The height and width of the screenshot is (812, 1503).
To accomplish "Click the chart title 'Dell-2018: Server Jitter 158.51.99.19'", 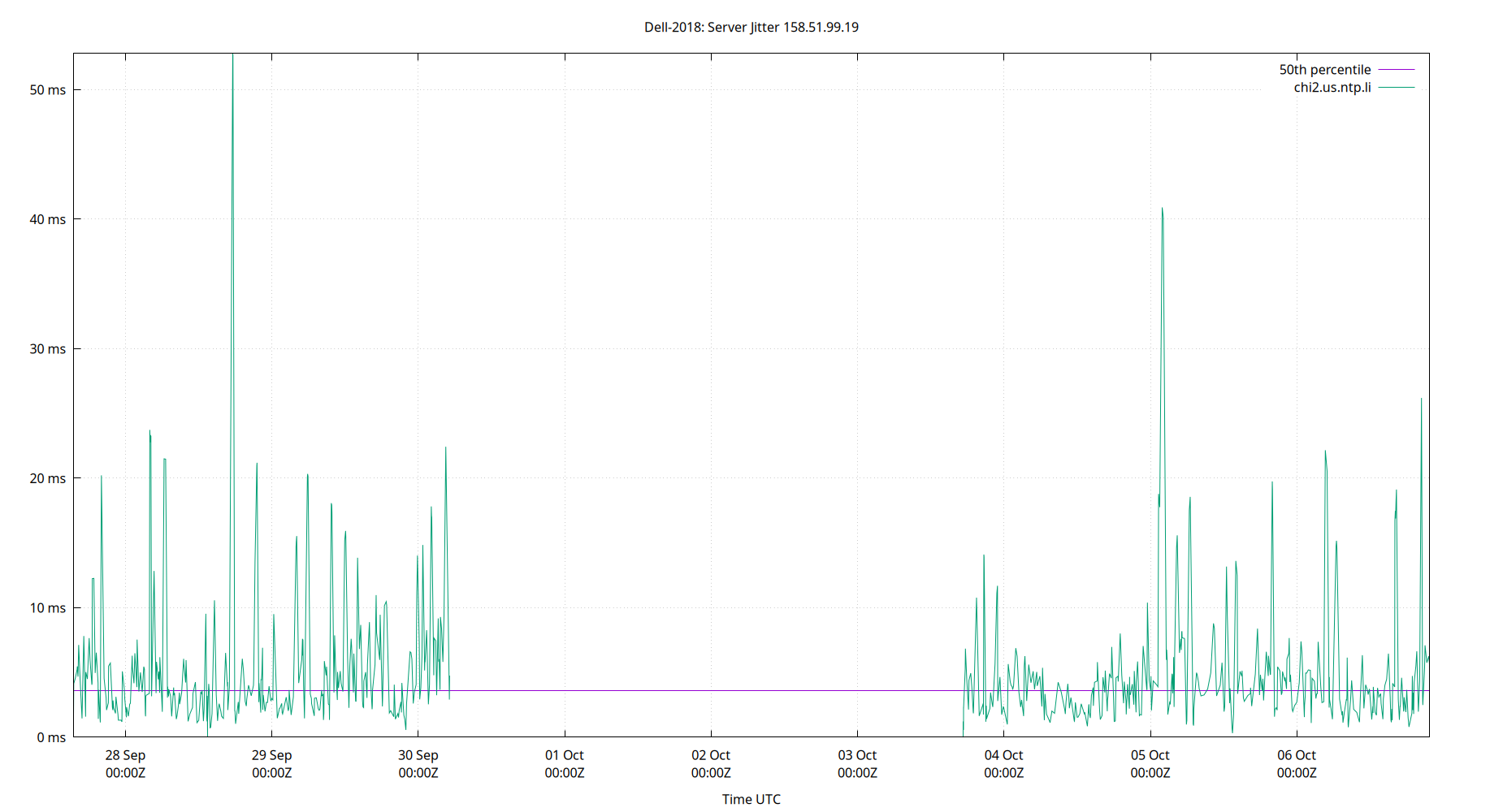I will [x=751, y=28].
